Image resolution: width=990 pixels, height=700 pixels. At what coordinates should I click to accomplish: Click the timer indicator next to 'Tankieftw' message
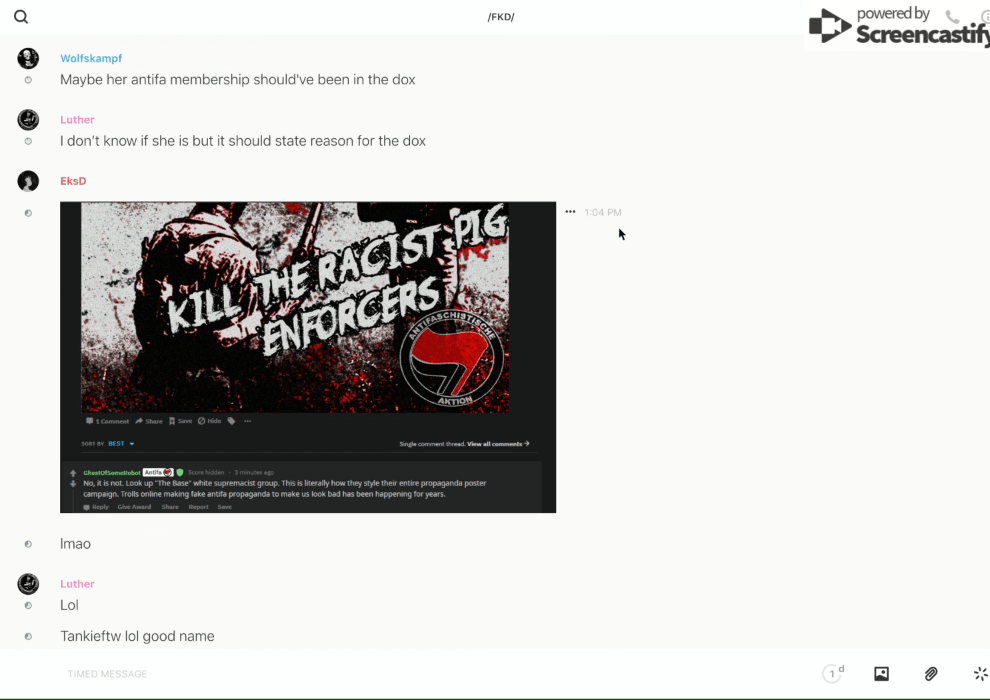click(28, 636)
